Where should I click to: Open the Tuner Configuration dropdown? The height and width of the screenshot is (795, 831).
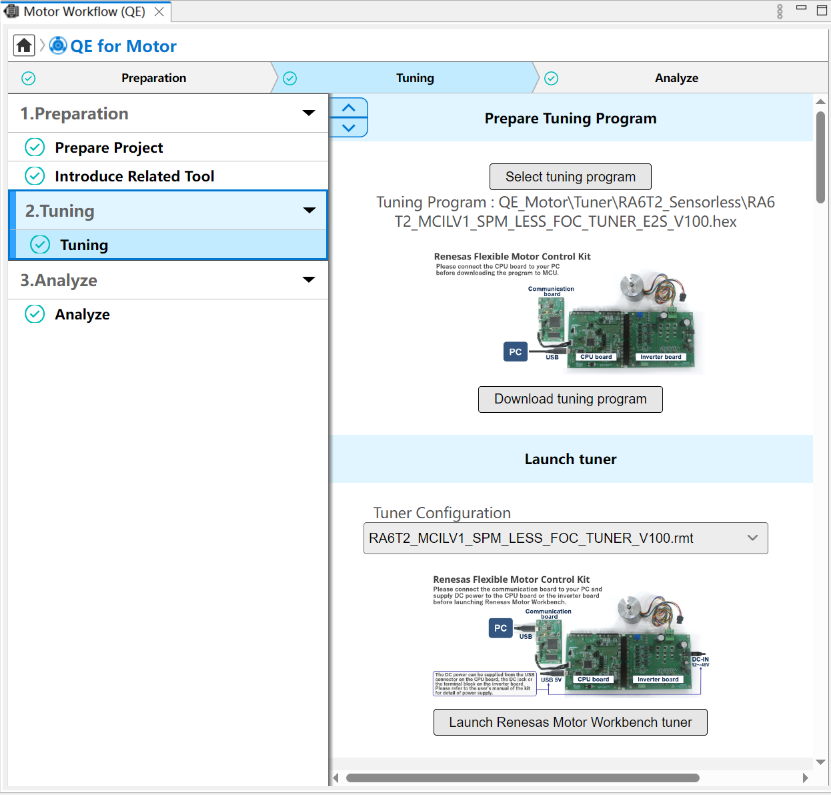click(x=565, y=538)
